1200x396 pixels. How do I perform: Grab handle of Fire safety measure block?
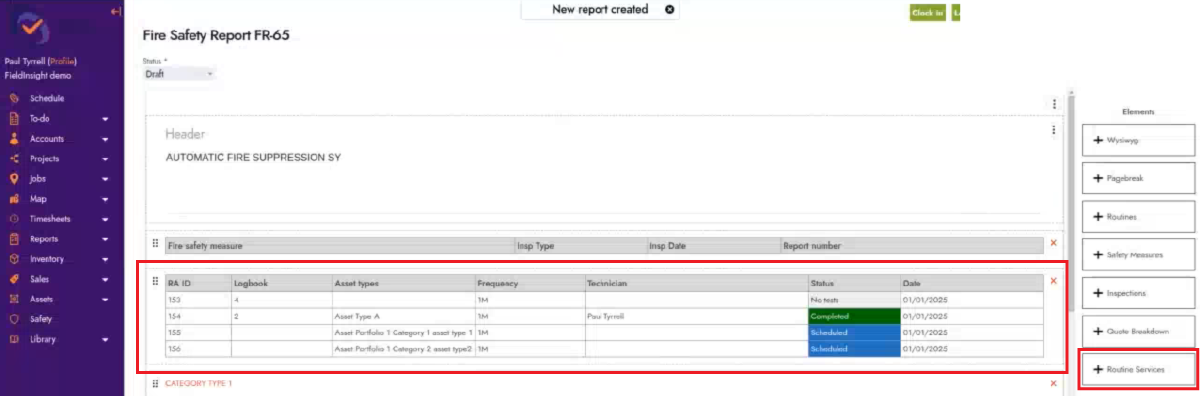click(x=155, y=243)
